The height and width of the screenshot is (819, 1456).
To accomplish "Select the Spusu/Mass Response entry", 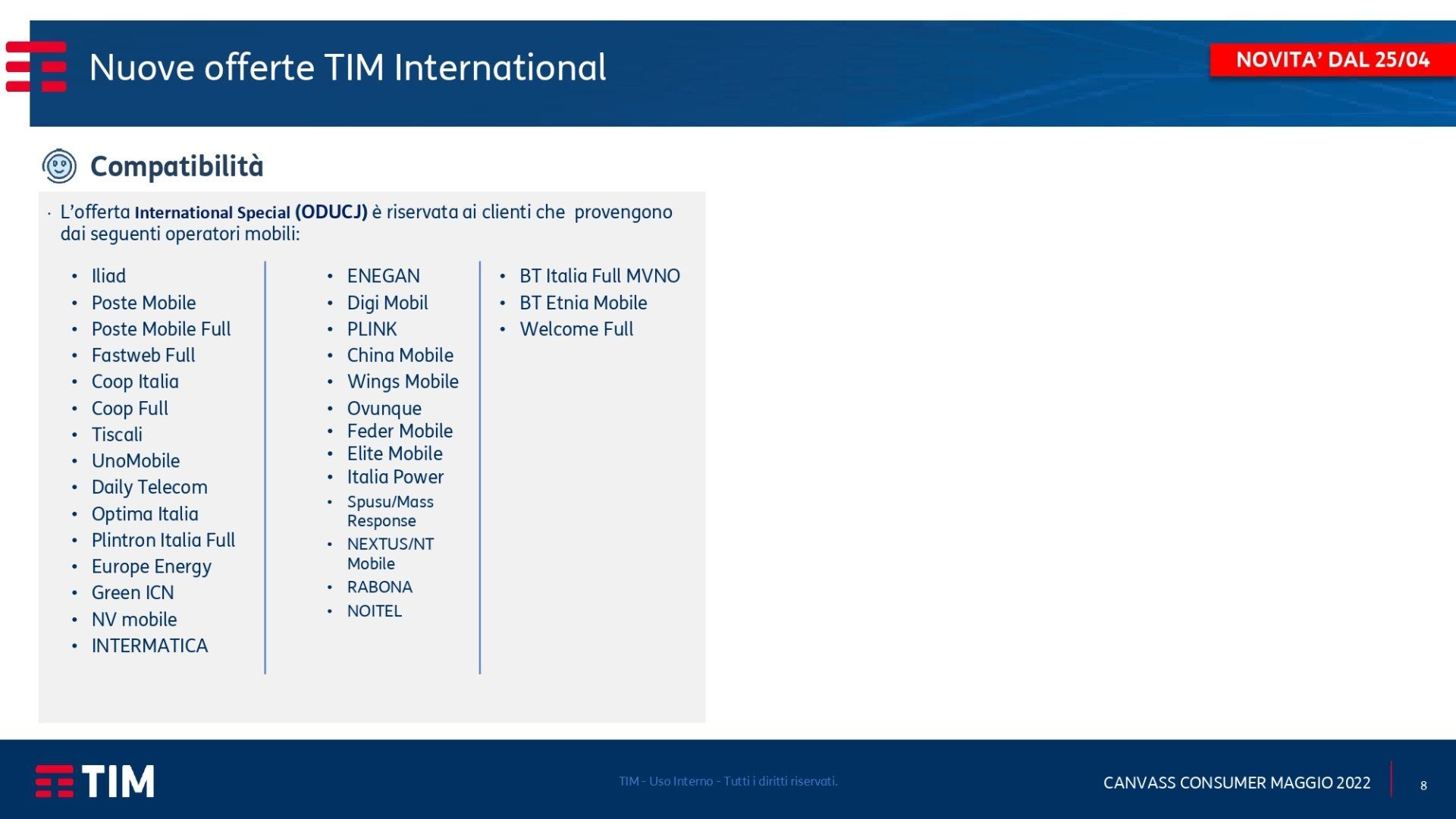I will [390, 511].
